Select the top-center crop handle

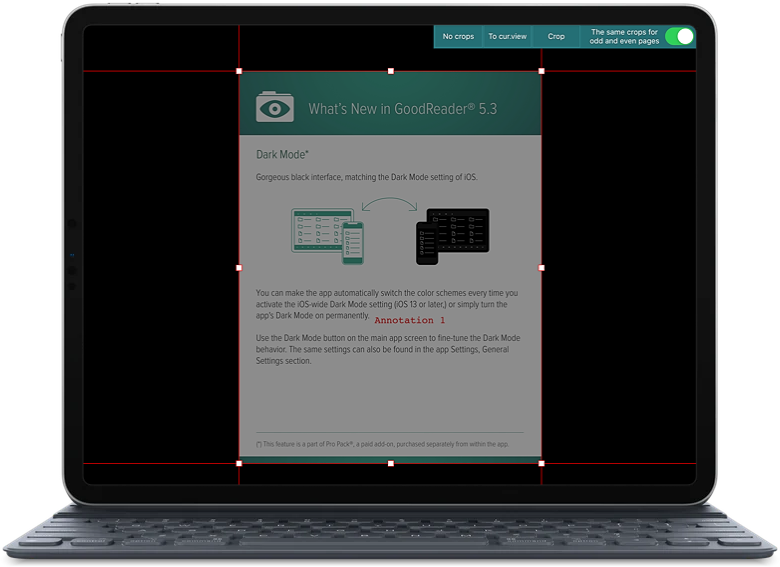coord(390,71)
